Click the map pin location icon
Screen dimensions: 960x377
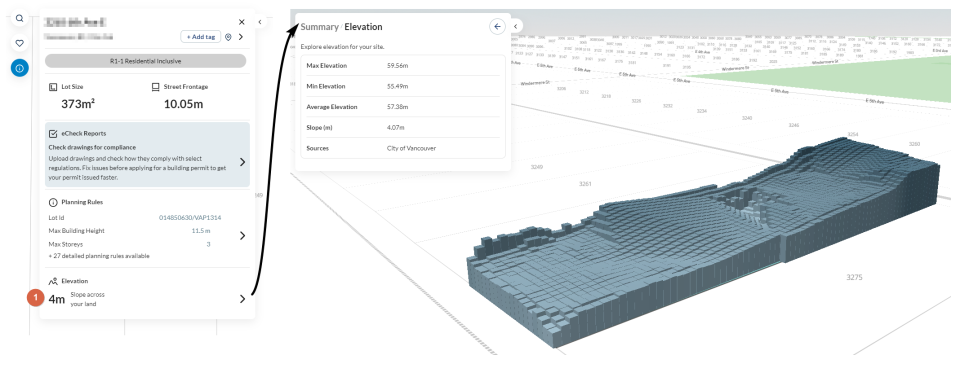(x=228, y=37)
